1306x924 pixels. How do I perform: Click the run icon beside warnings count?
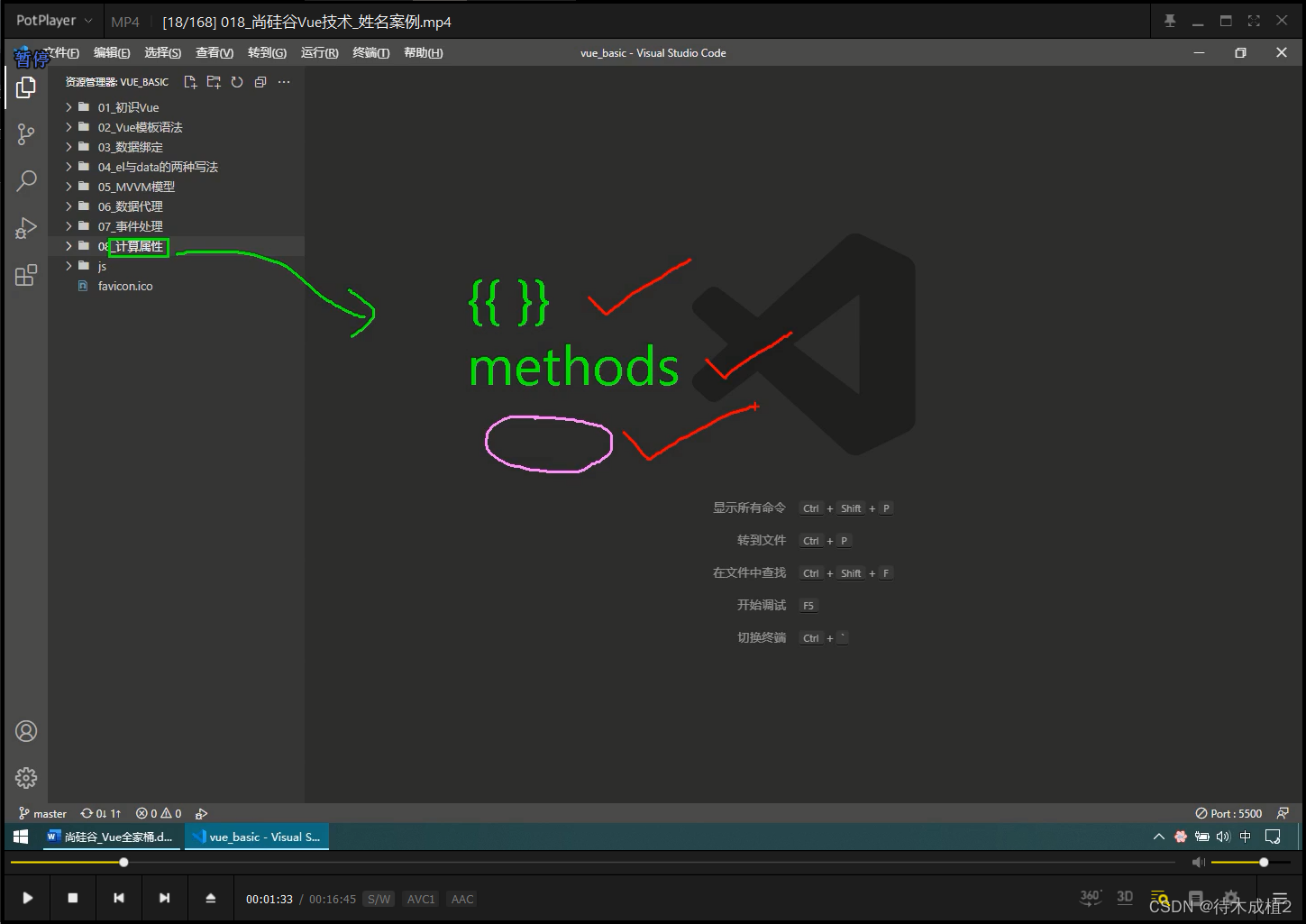(202, 813)
